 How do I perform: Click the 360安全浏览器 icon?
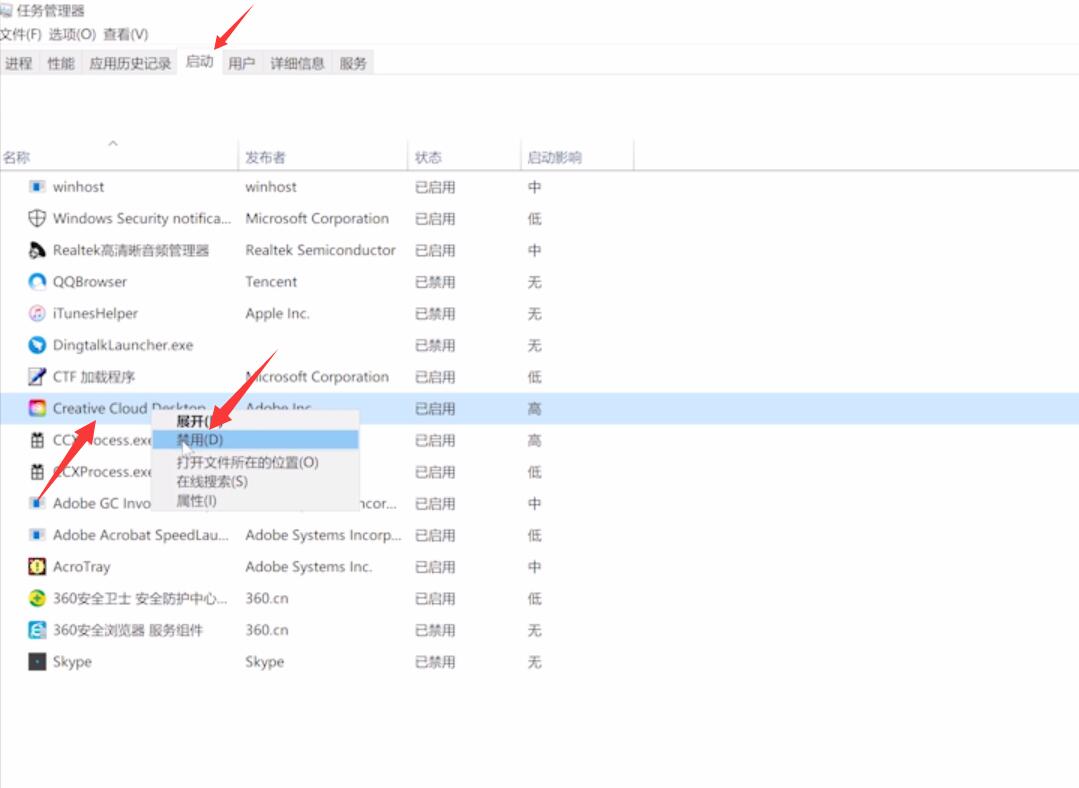[37, 630]
